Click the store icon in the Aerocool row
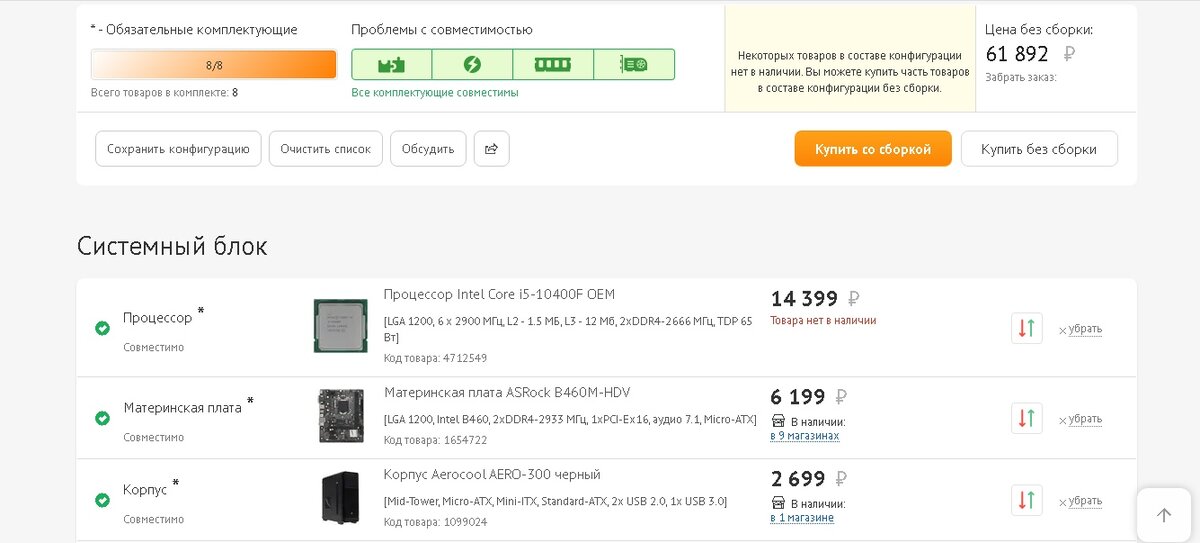 click(x=778, y=503)
